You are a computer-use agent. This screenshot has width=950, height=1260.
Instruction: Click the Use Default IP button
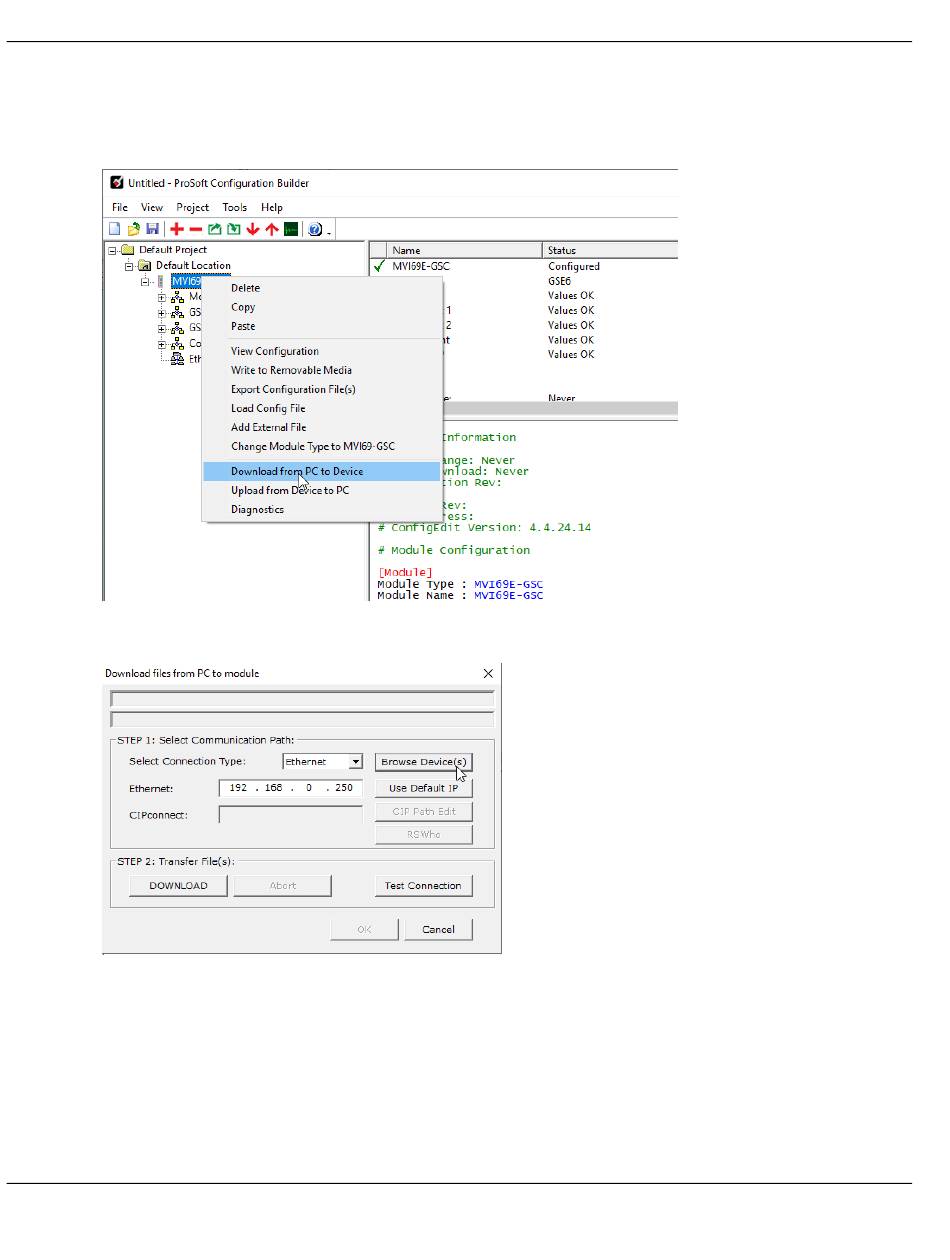click(424, 788)
